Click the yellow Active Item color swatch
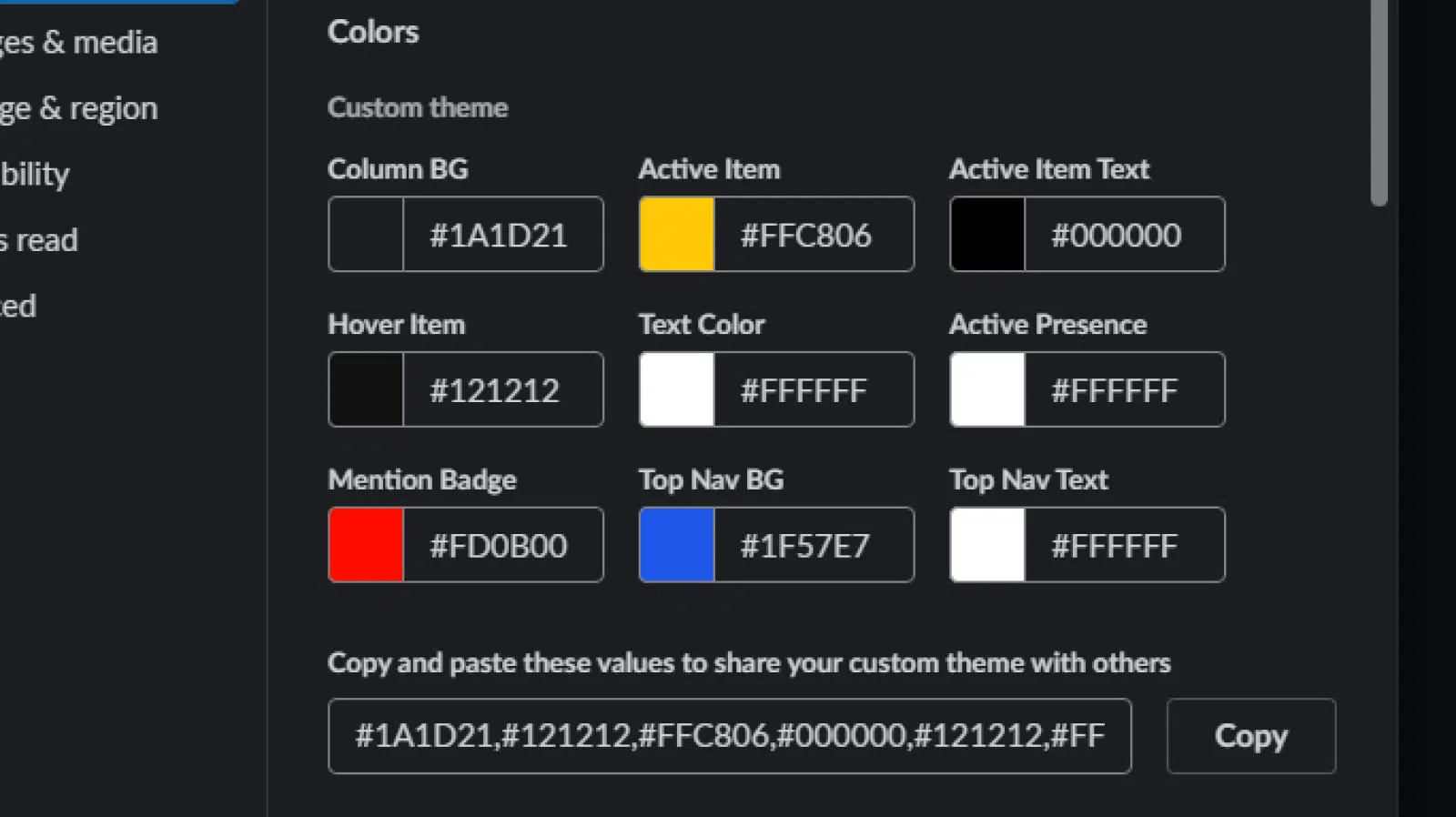 pyautogui.click(x=675, y=234)
